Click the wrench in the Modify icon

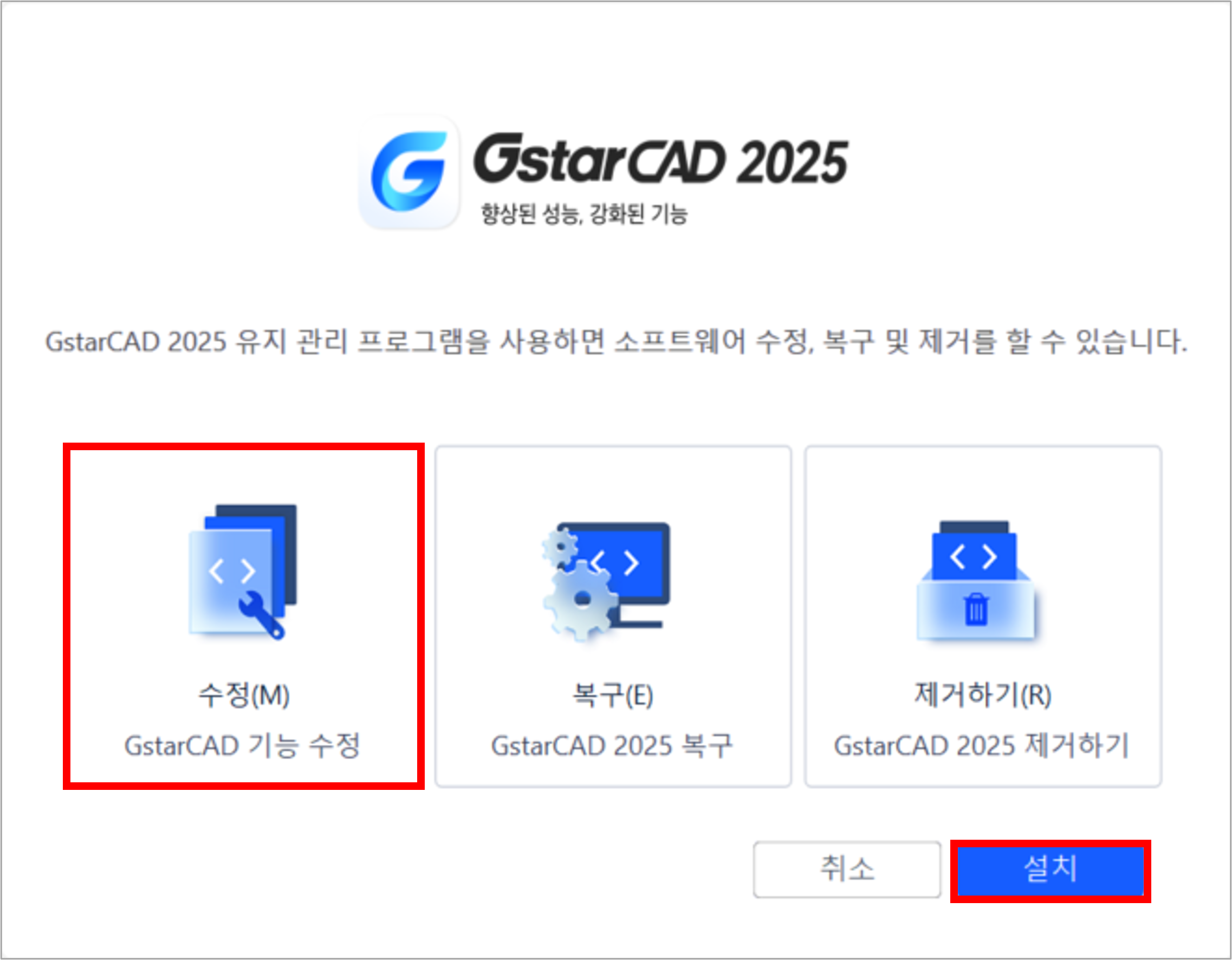tap(261, 615)
